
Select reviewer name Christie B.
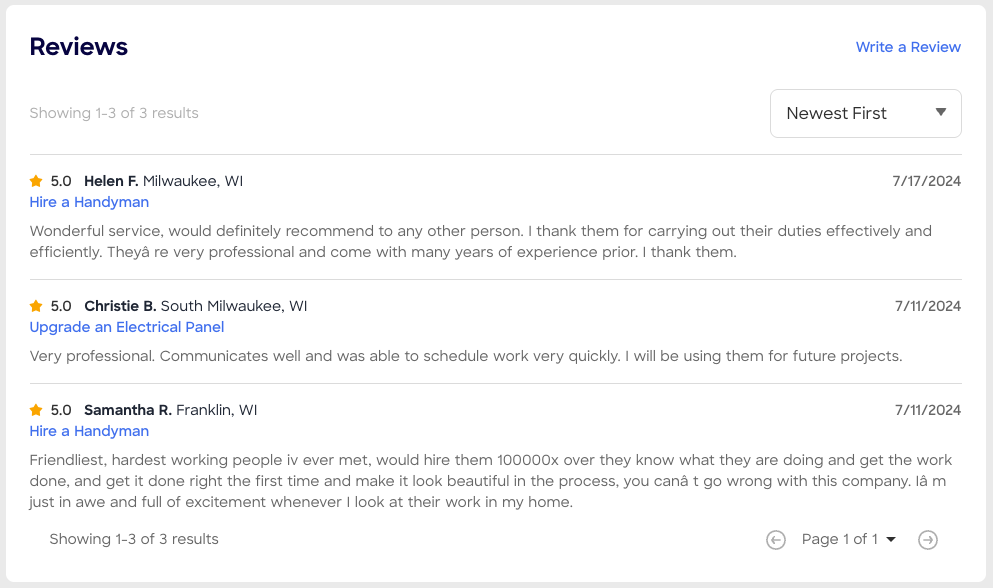click(x=120, y=306)
